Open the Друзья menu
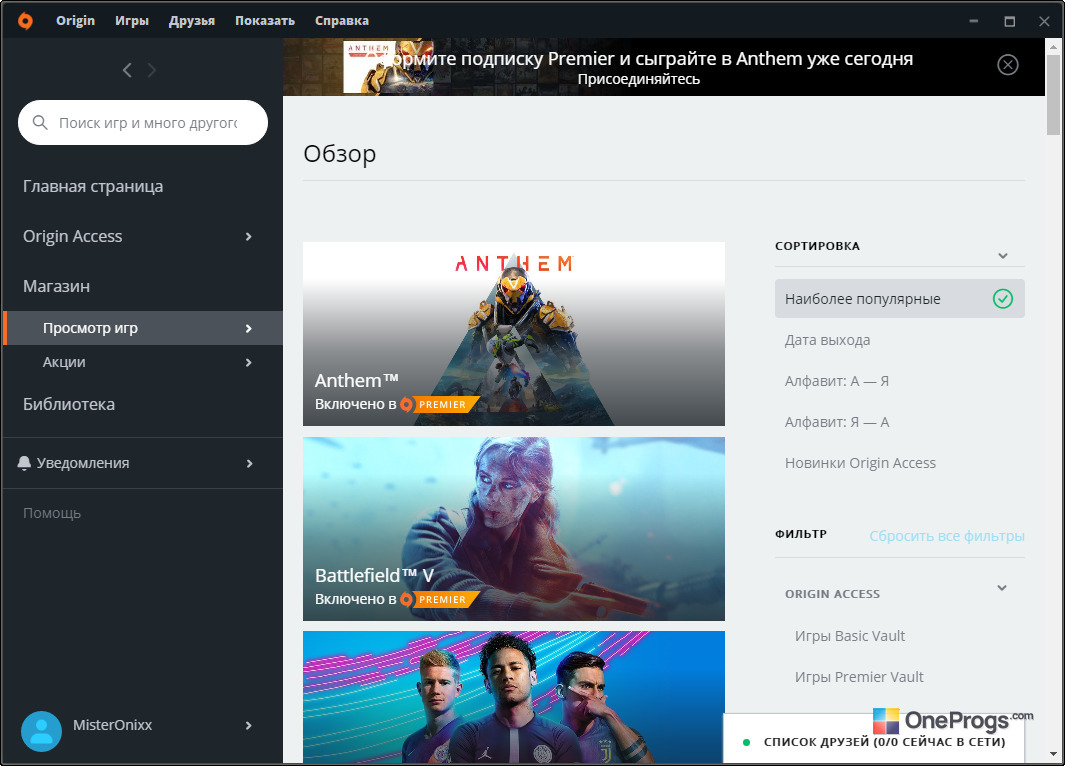The width and height of the screenshot is (1065, 766). tap(192, 21)
